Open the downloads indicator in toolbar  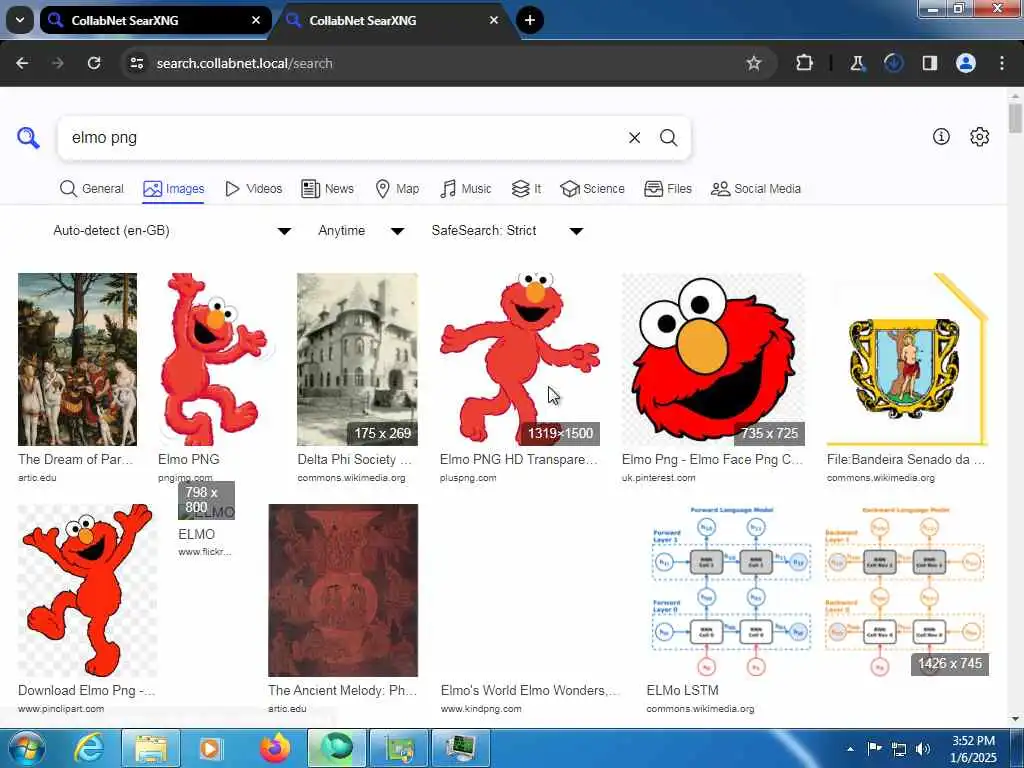pos(893,63)
